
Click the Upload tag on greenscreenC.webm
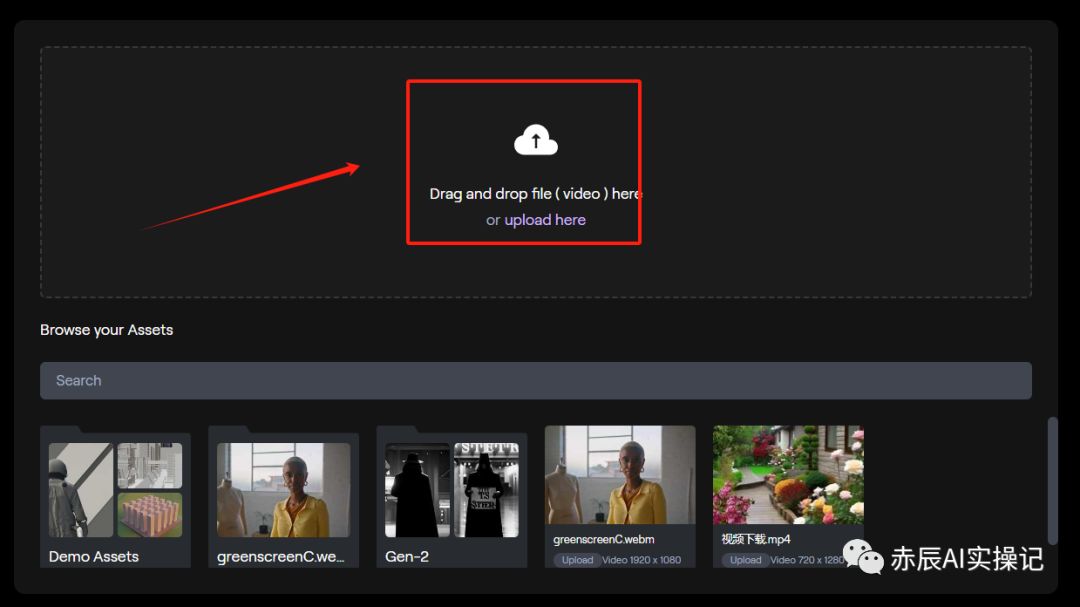[577, 559]
